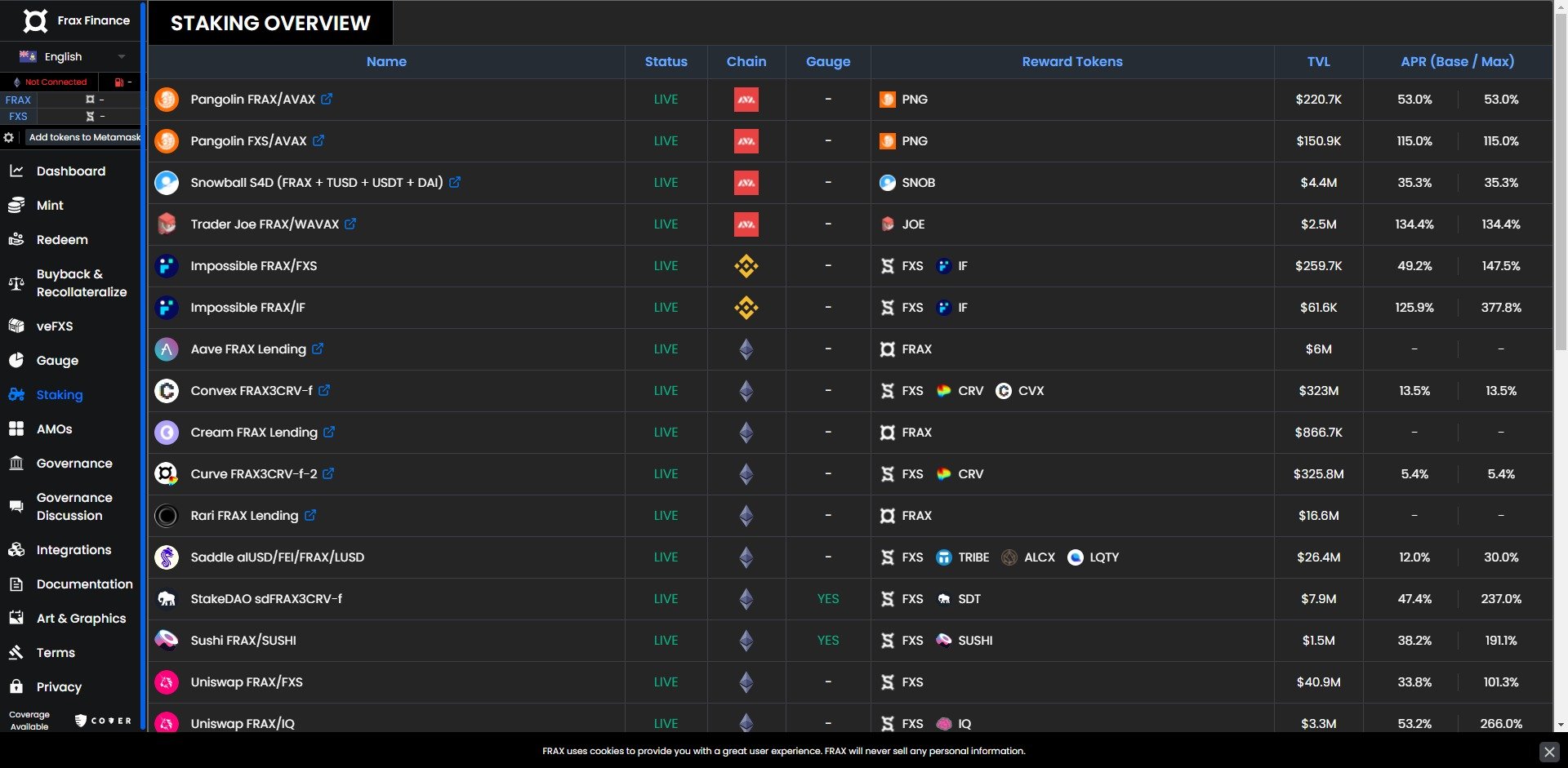This screenshot has height=768, width=1568.
Task: Click the 377.8% max APR value
Action: (1501, 307)
